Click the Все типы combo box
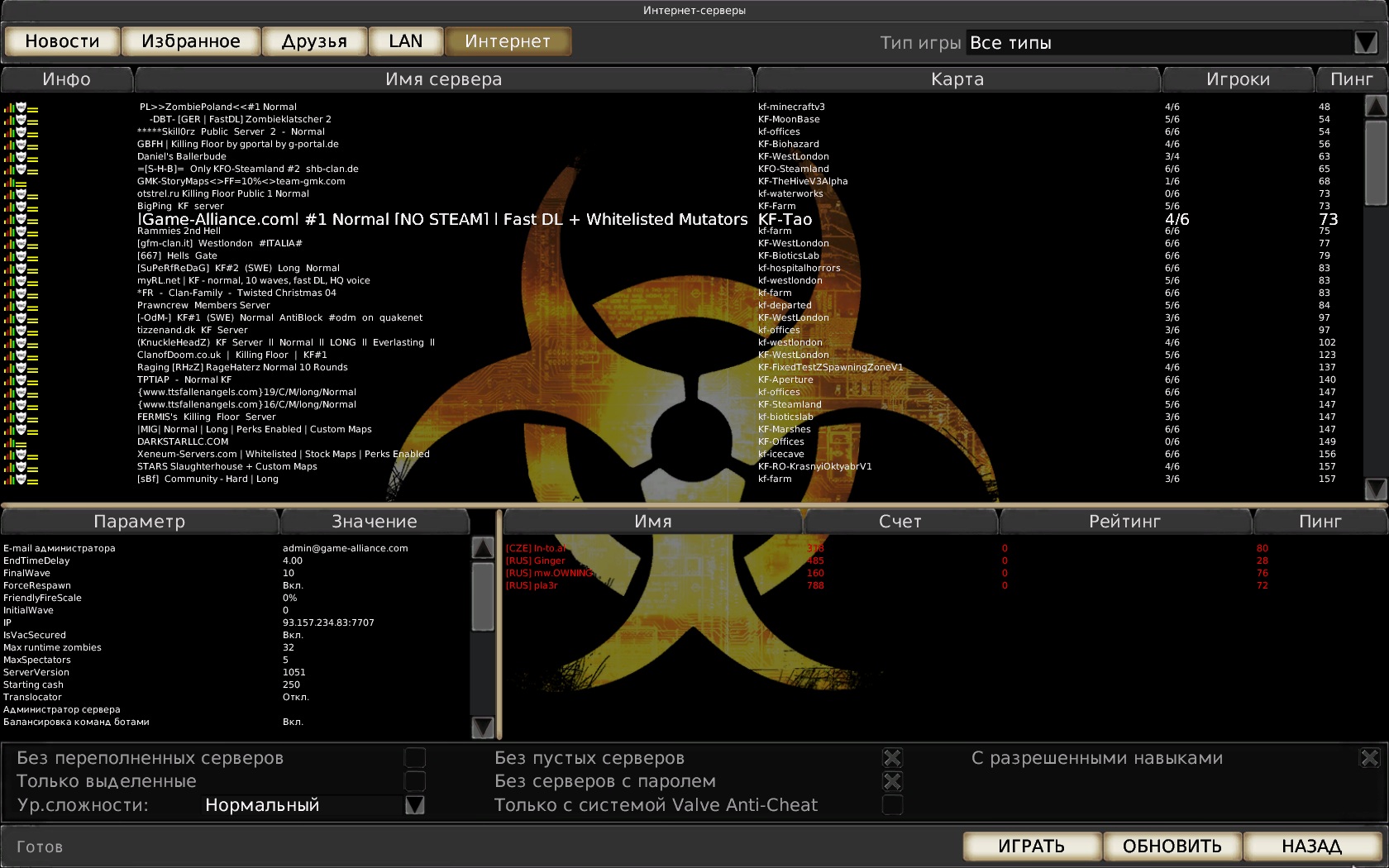This screenshot has height=868, width=1389. 1160,42
